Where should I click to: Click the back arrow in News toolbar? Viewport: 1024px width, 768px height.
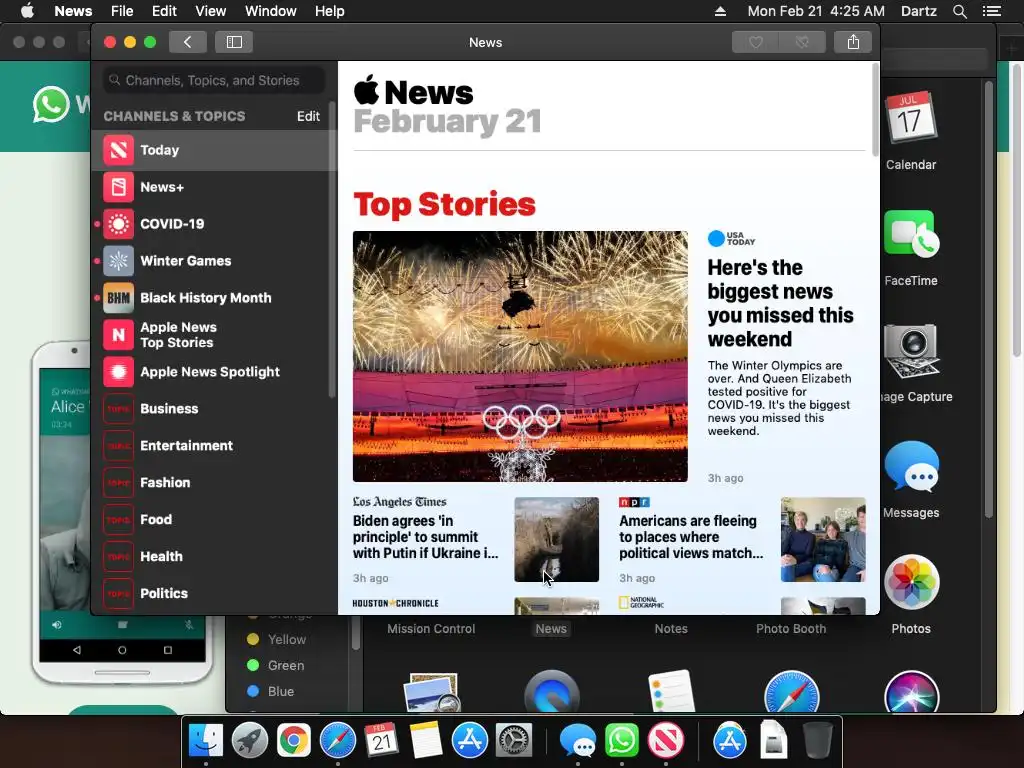187,42
